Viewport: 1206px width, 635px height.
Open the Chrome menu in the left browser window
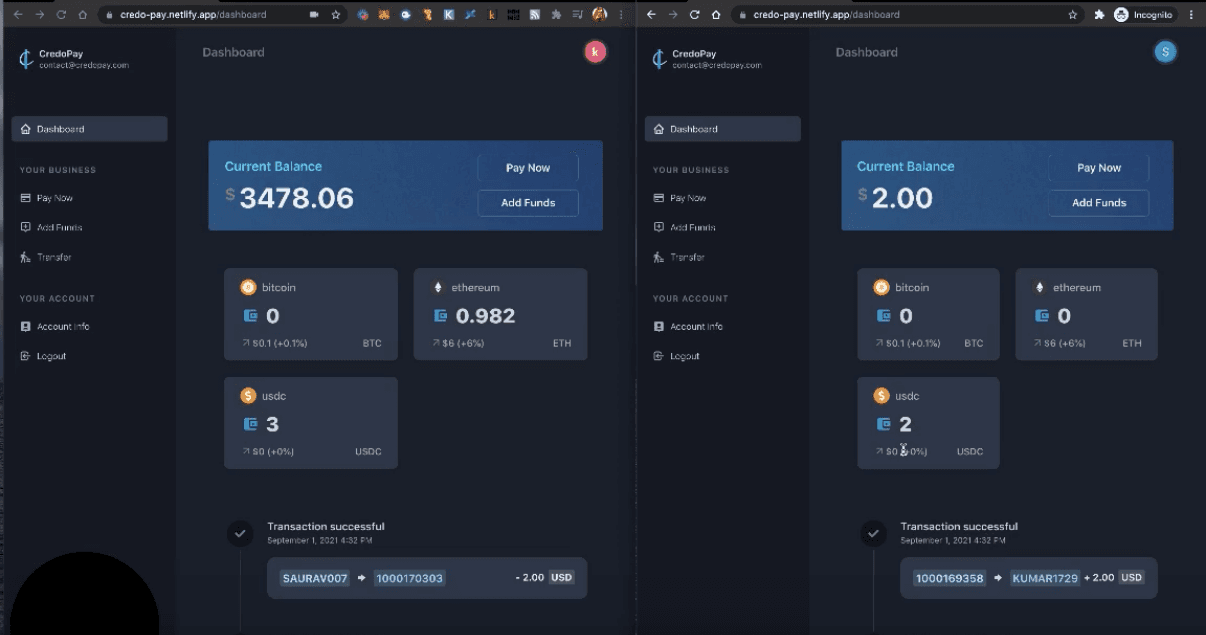[x=621, y=15]
